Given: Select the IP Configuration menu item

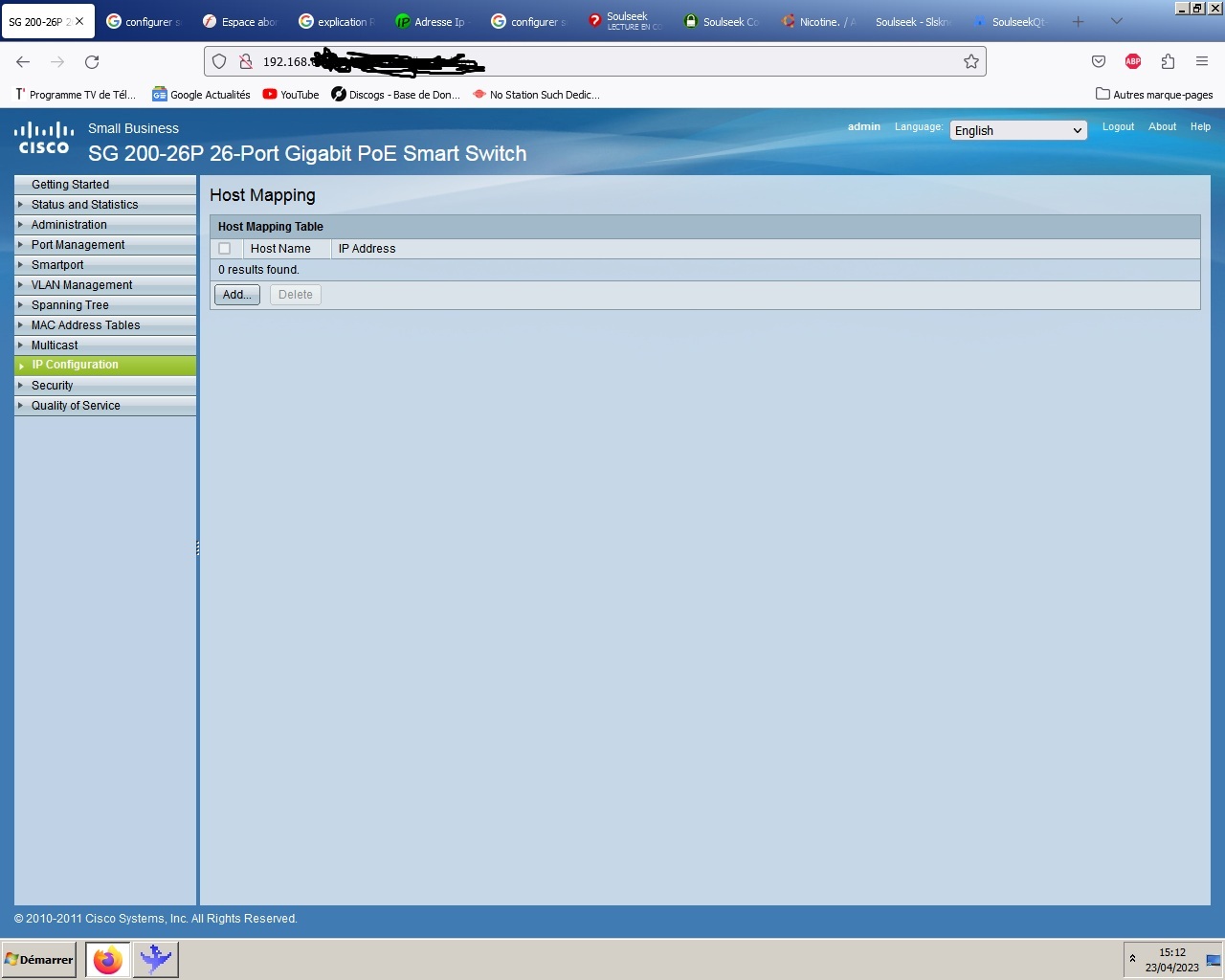Looking at the screenshot, I should [x=105, y=365].
